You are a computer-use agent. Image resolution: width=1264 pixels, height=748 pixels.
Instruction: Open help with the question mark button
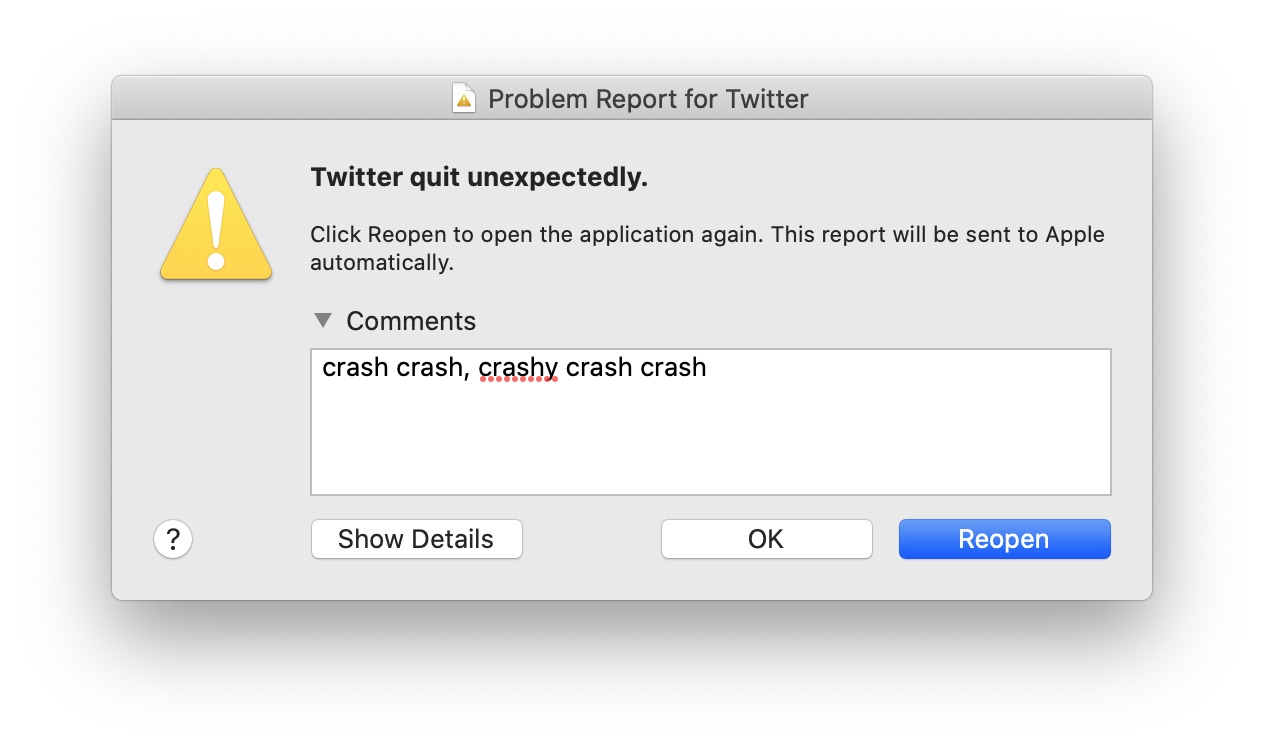(173, 540)
